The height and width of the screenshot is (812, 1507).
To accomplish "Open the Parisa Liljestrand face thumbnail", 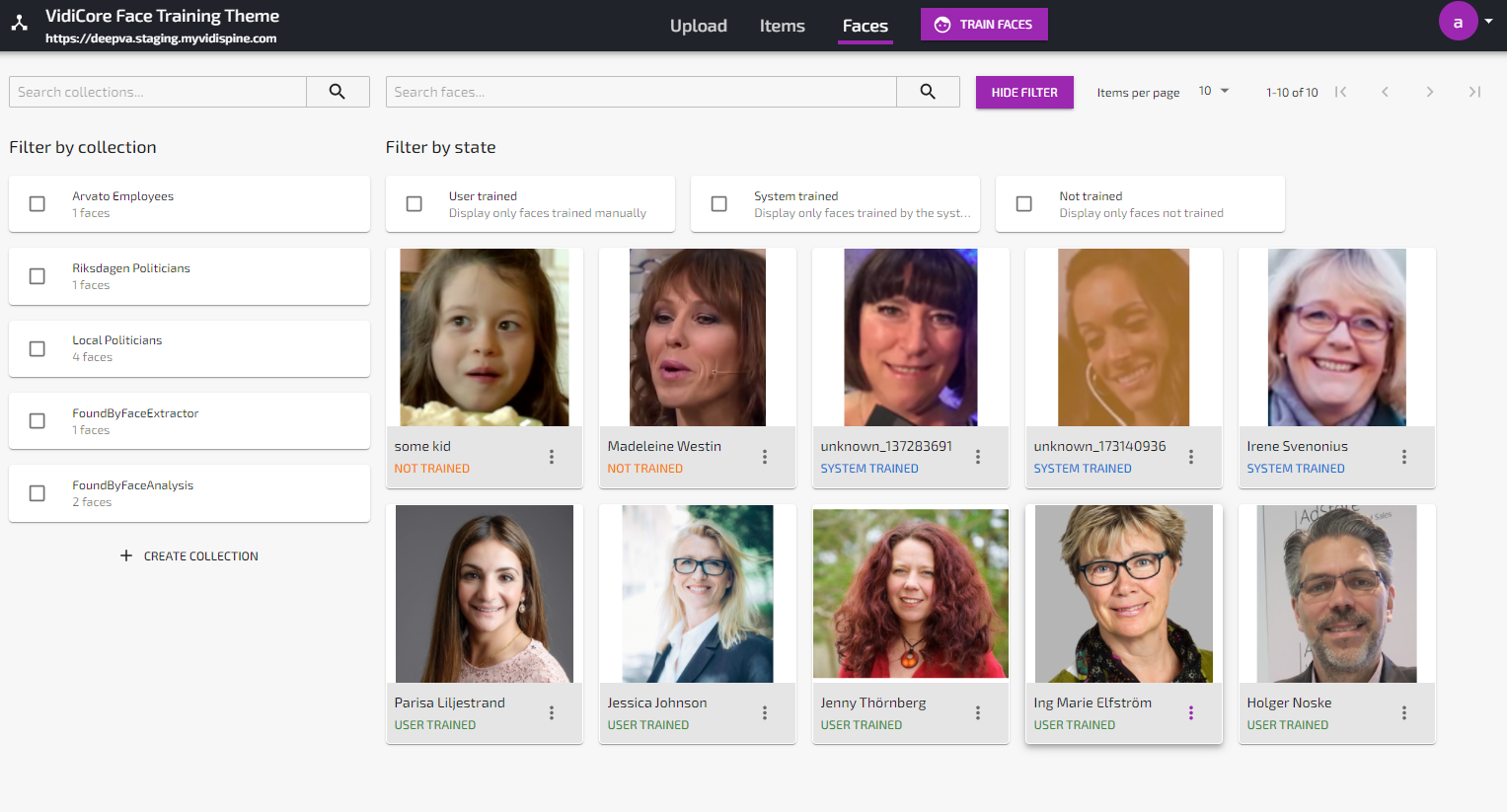I will pos(484,593).
